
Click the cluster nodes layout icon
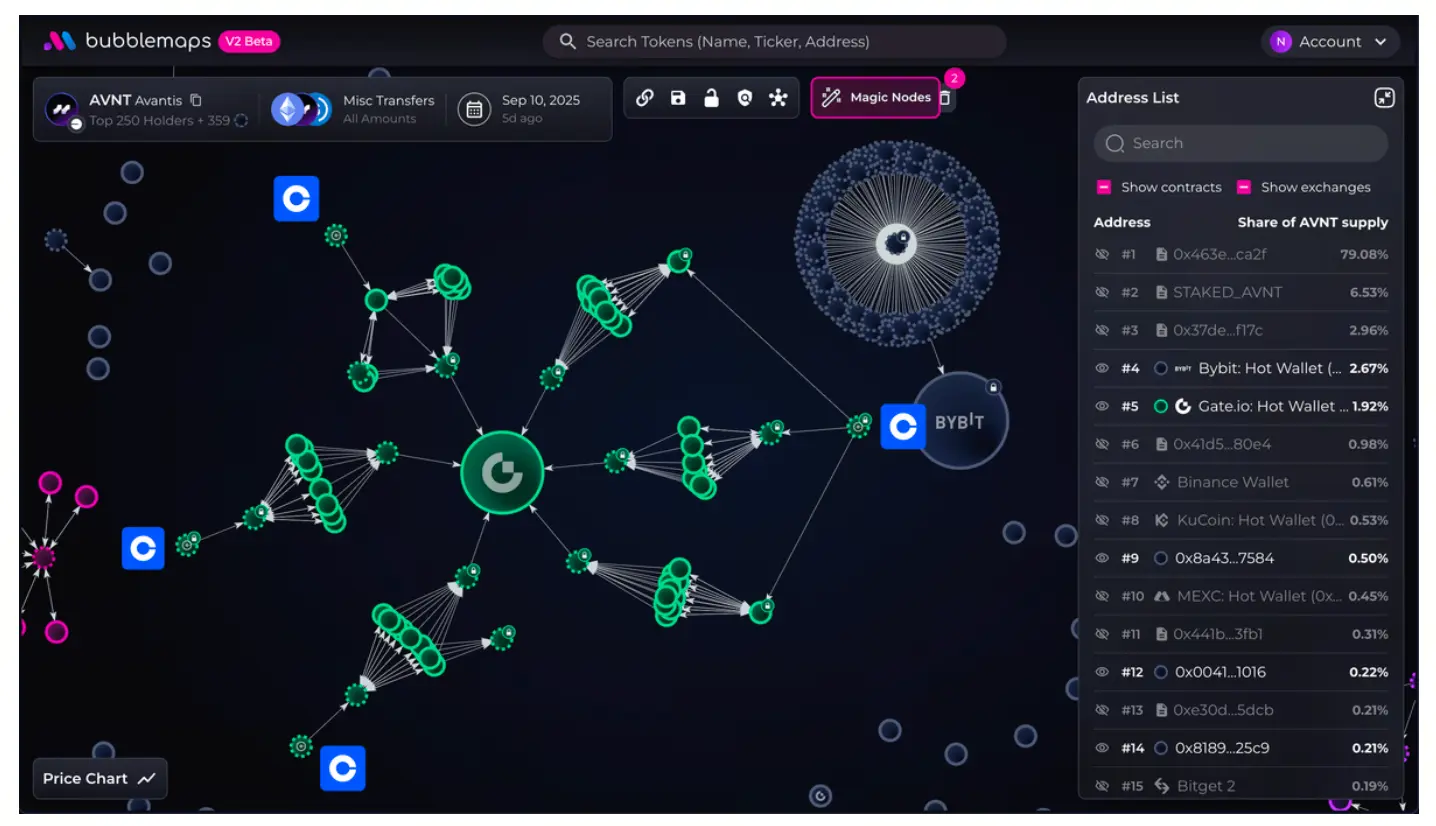778,97
